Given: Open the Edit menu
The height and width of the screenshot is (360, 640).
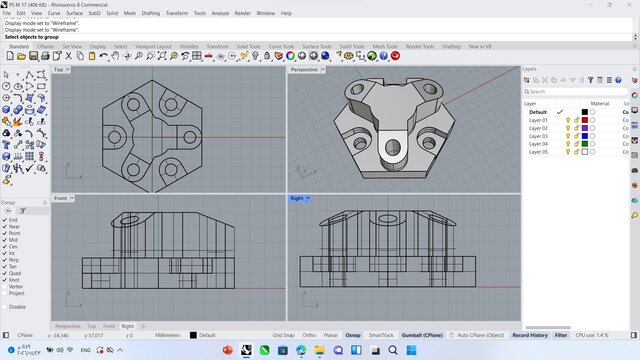Looking at the screenshot, I should pos(21,13).
